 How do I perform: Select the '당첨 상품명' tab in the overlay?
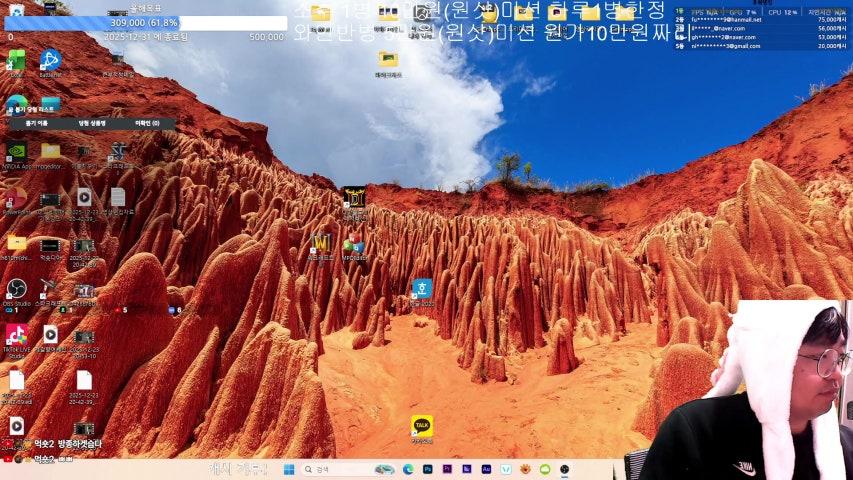tap(92, 123)
